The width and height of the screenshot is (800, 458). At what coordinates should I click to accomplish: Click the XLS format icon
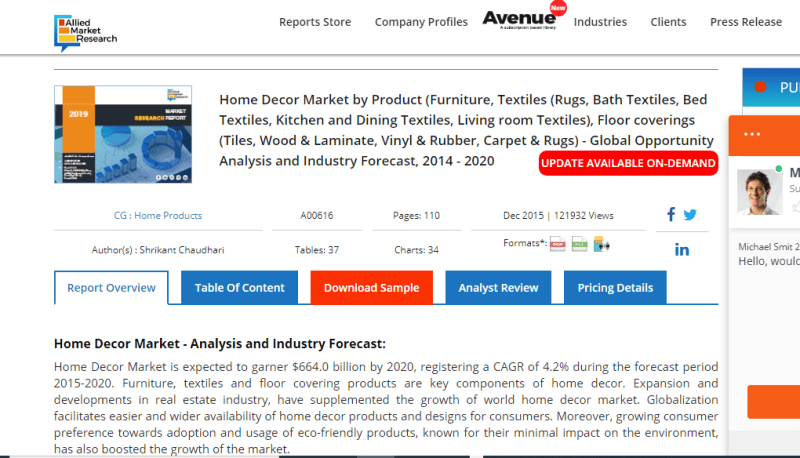tap(579, 244)
